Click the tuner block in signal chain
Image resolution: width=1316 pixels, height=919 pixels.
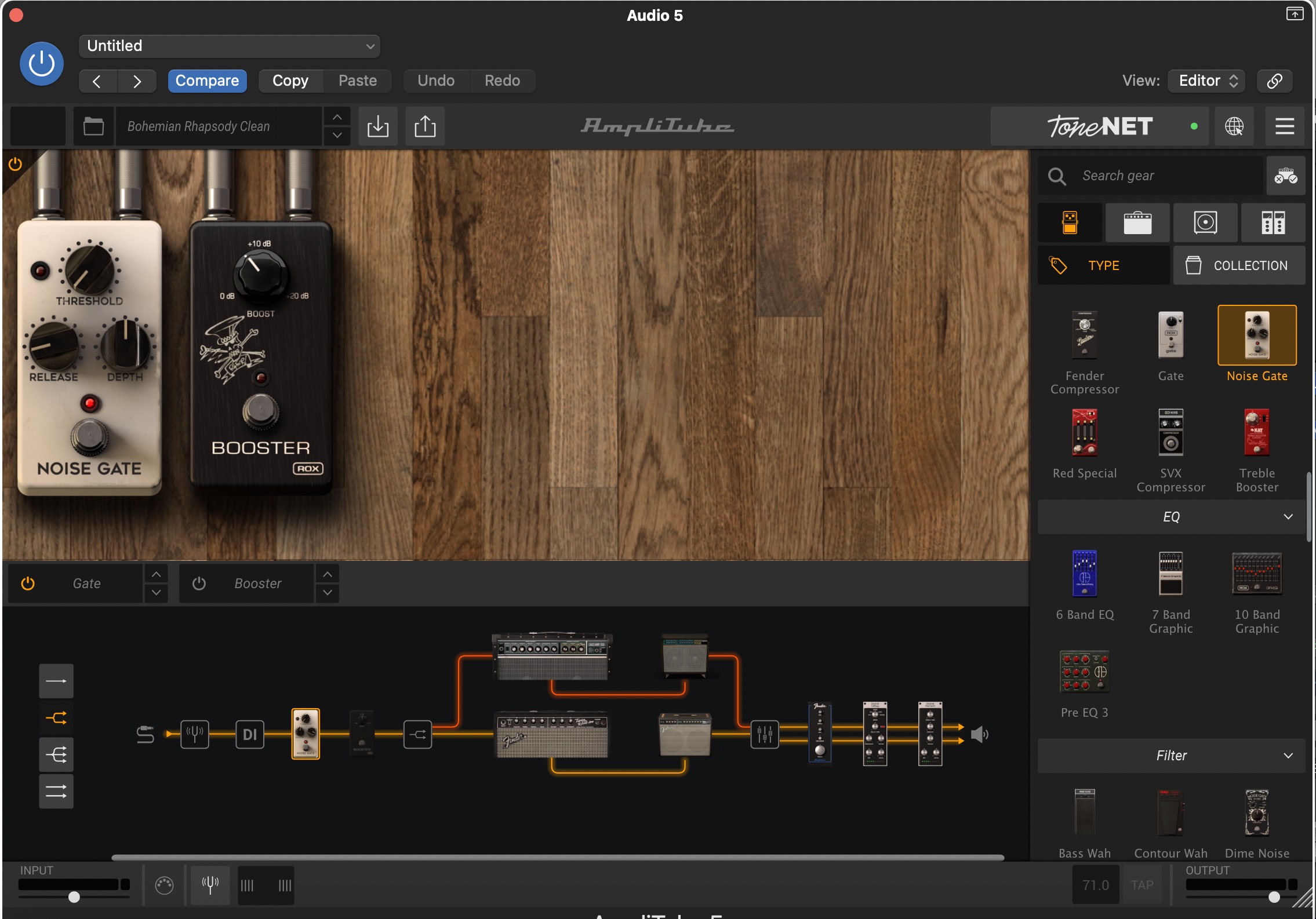coord(194,734)
